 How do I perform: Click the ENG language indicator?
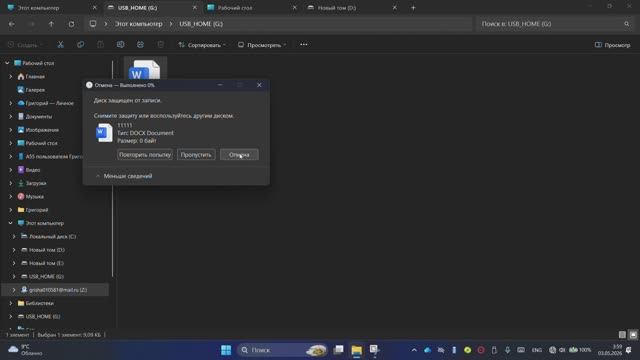pos(536,350)
